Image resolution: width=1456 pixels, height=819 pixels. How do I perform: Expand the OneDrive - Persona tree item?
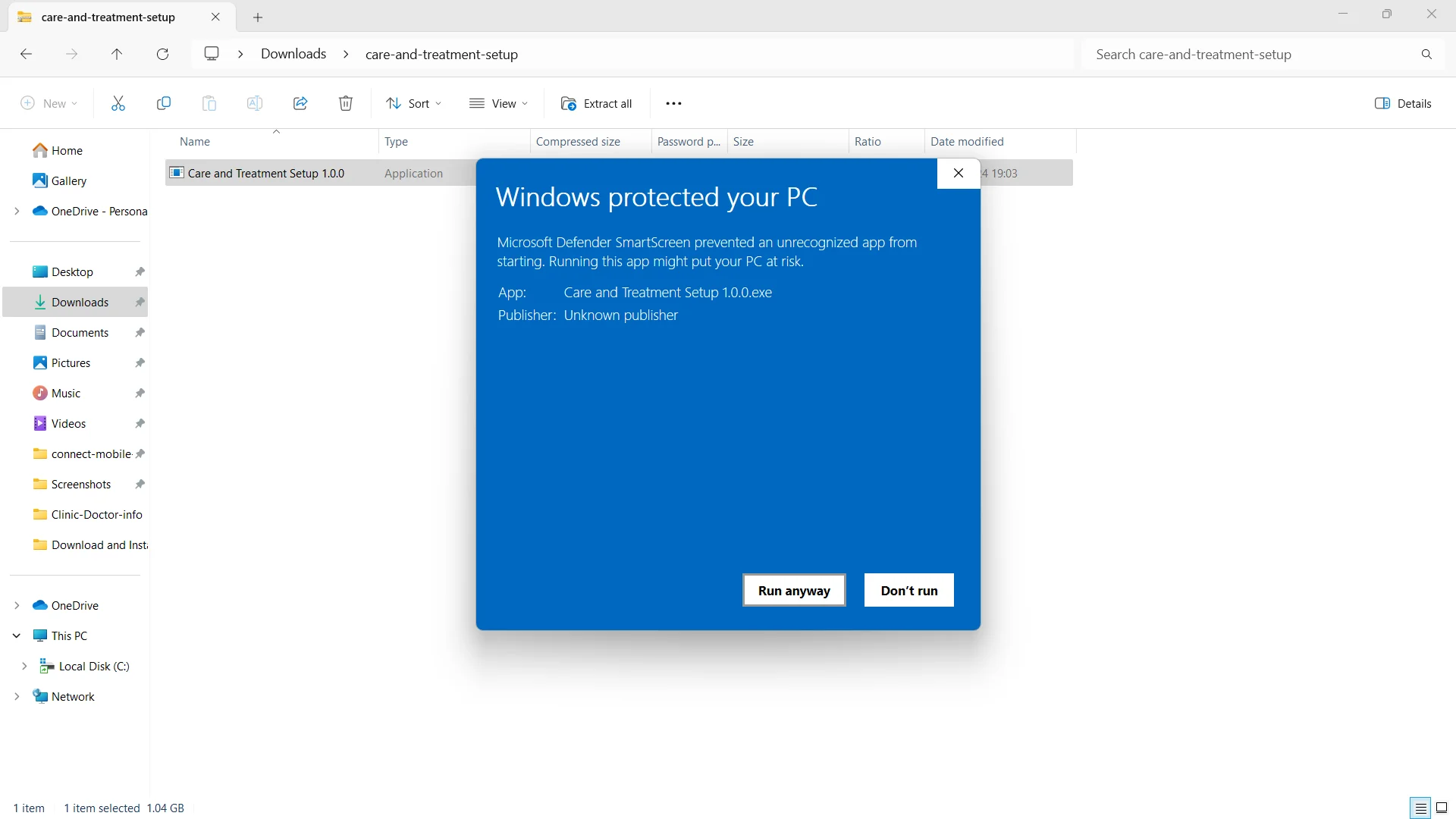coord(16,211)
